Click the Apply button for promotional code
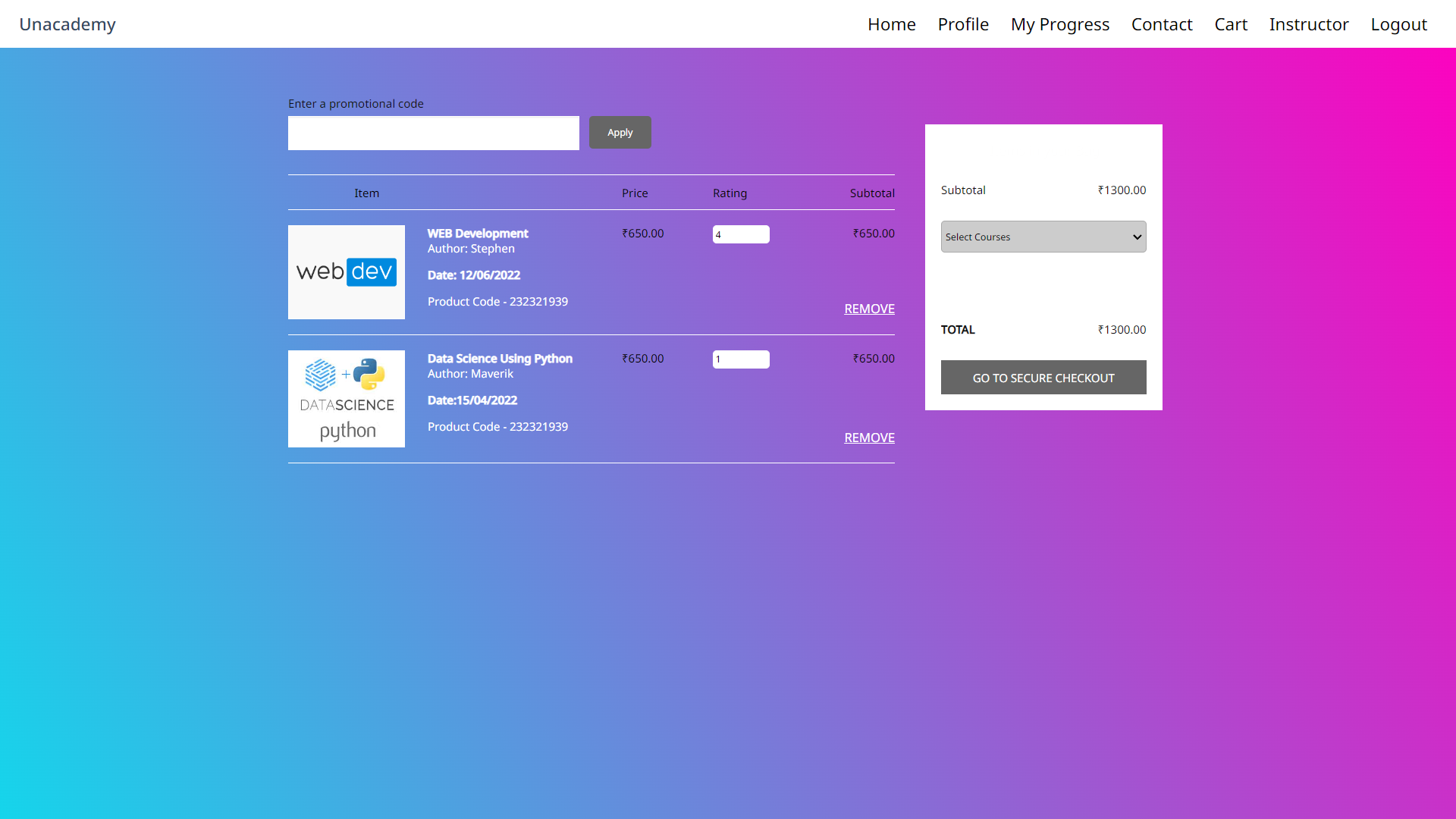1456x819 pixels. (620, 132)
